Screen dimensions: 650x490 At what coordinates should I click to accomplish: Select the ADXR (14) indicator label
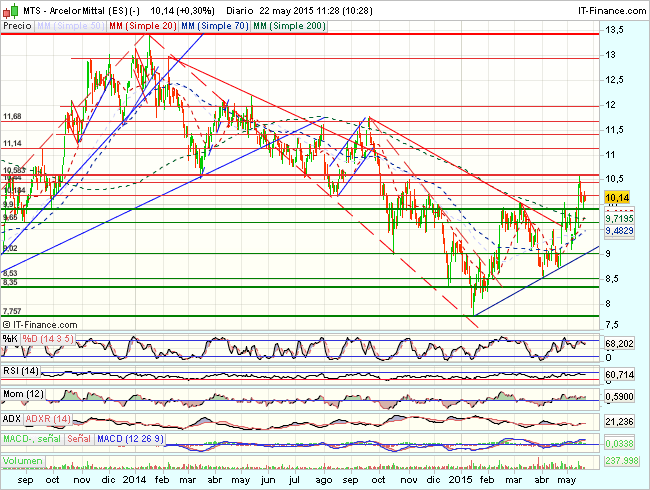(48, 419)
